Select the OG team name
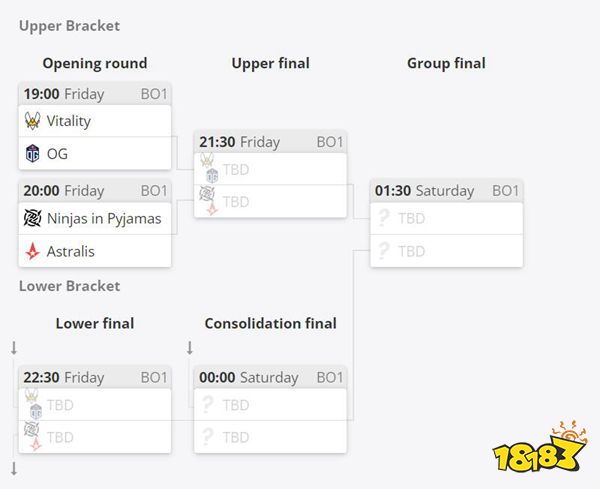This screenshot has height=489, width=600. pyautogui.click(x=57, y=154)
